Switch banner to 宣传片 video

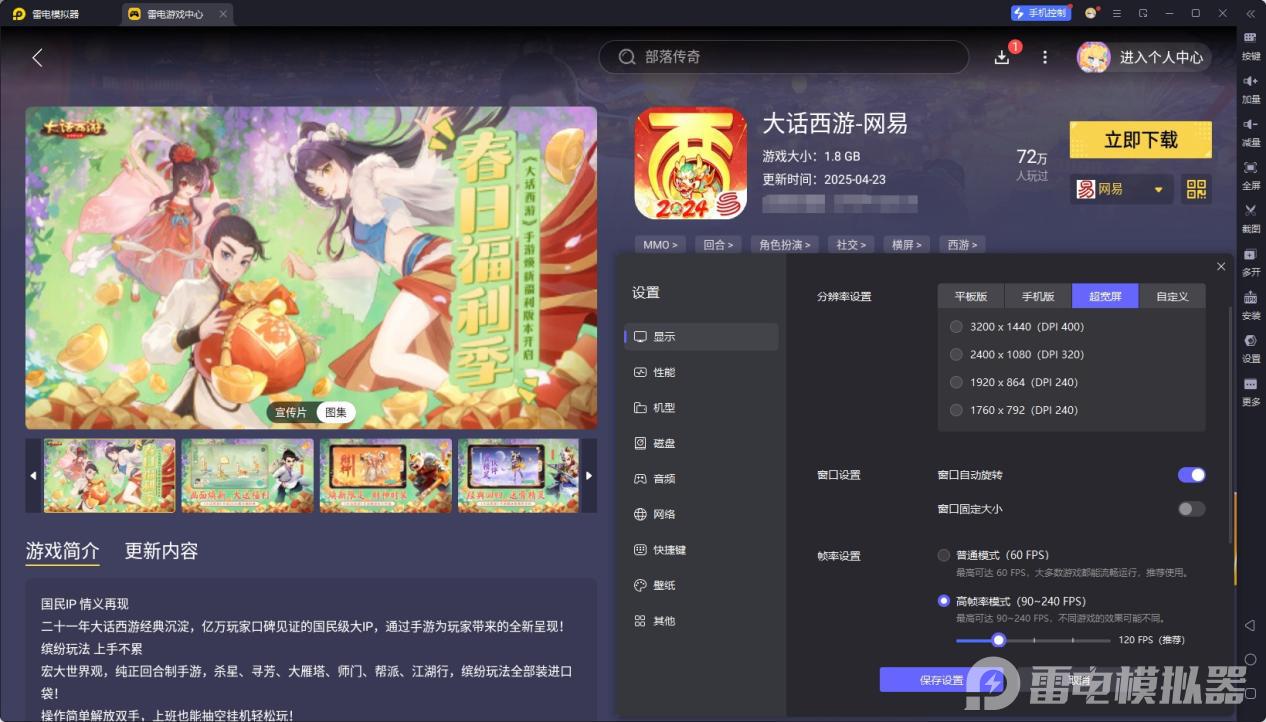291,412
